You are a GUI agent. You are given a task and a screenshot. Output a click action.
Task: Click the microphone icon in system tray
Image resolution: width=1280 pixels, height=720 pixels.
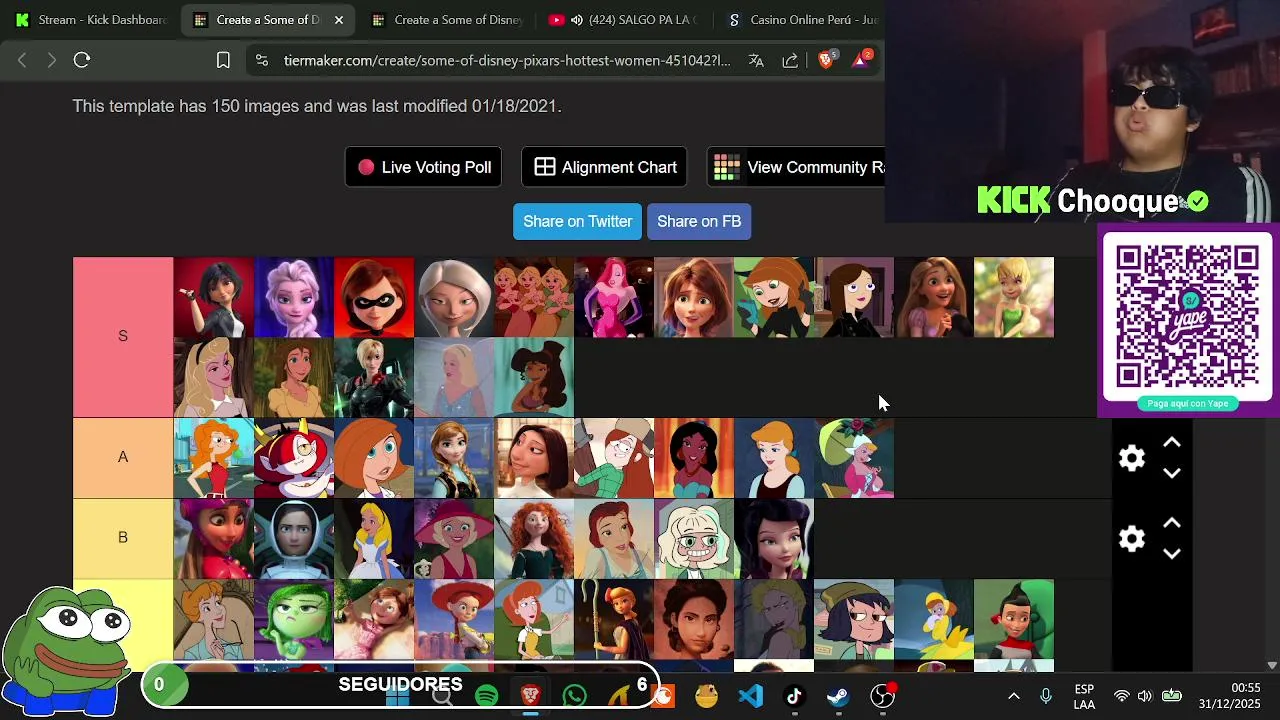pyautogui.click(x=1046, y=696)
